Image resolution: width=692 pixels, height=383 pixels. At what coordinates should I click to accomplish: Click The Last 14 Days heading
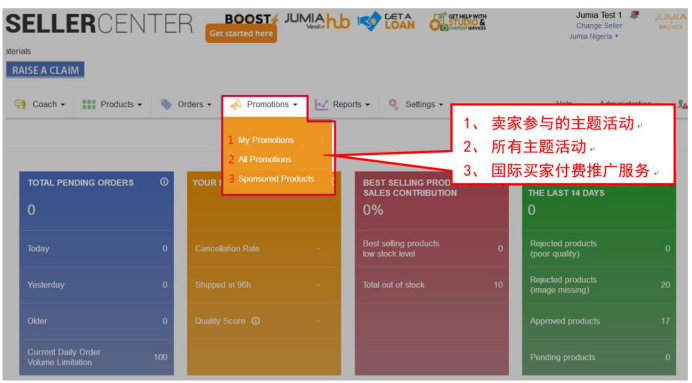click(566, 193)
